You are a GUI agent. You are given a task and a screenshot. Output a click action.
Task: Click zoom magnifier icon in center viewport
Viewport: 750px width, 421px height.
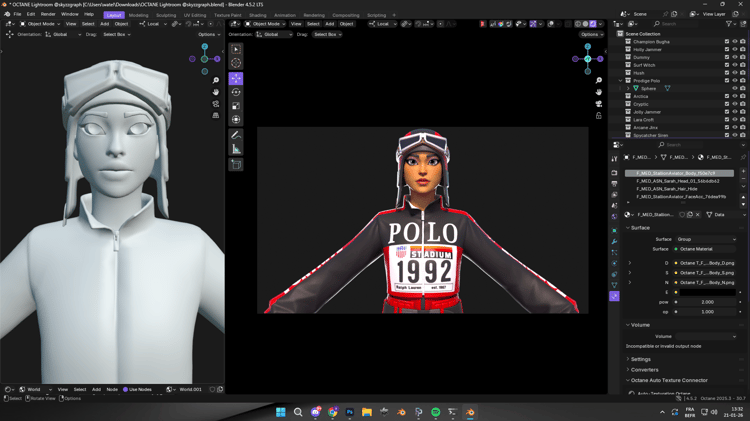(x=598, y=80)
